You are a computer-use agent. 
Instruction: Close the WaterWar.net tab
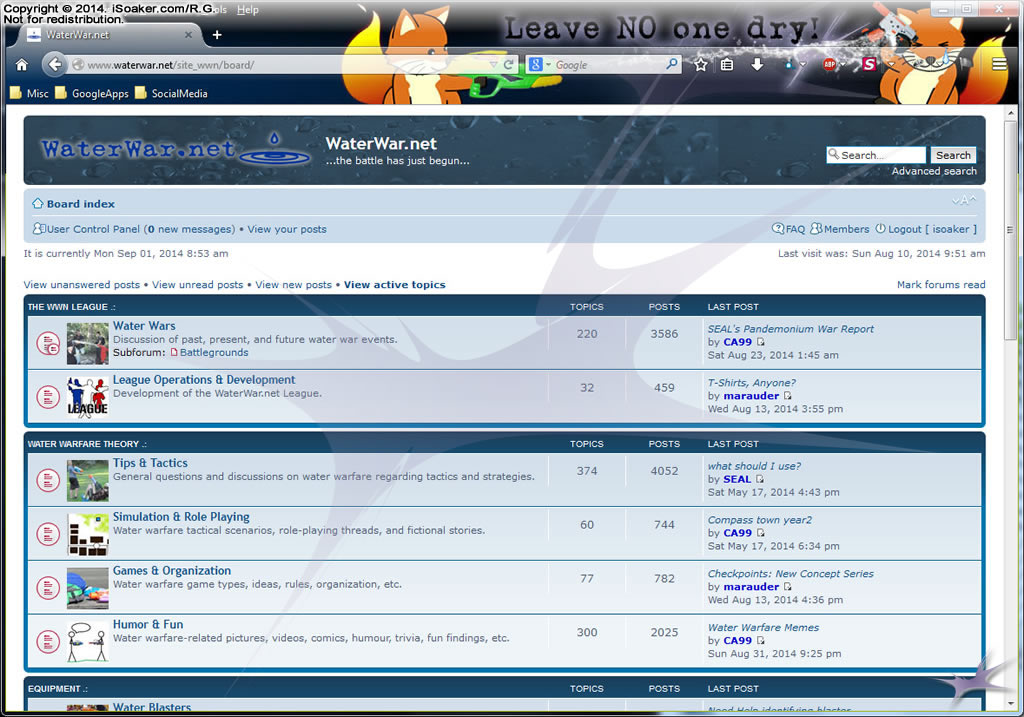188,35
